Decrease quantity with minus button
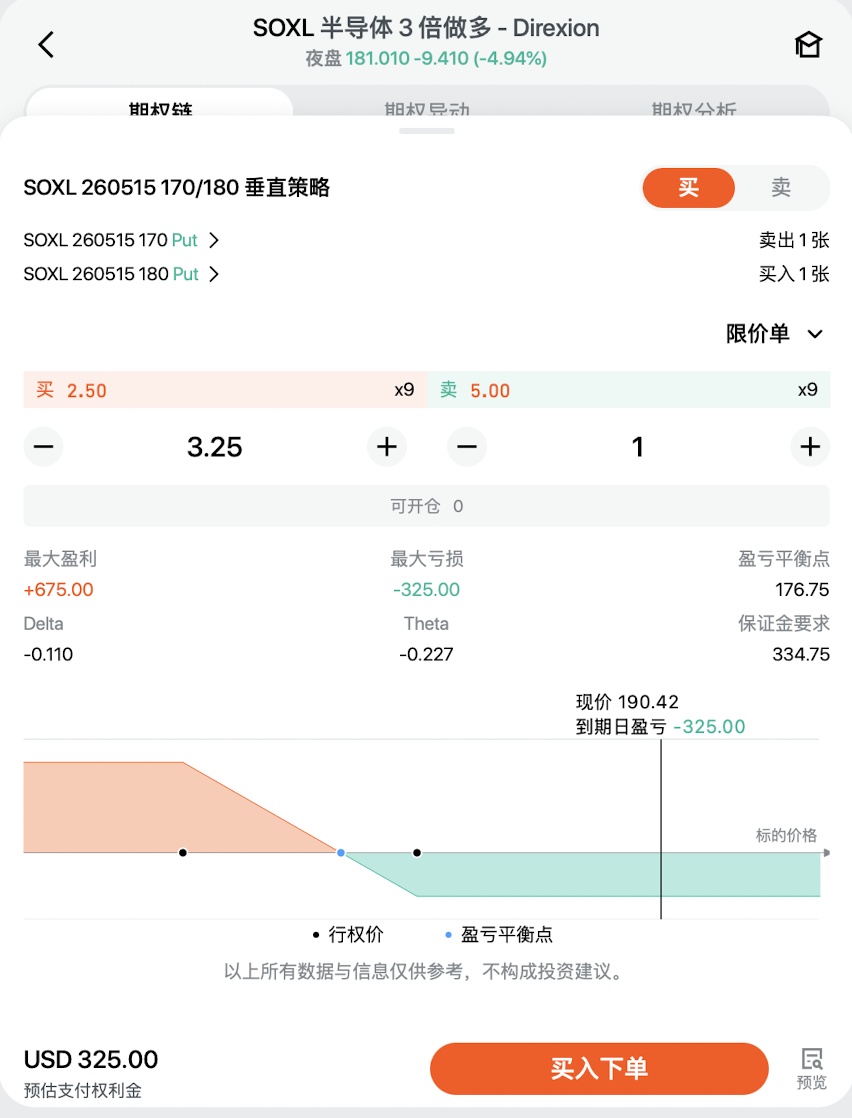Viewport: 852px width, 1118px height. [x=467, y=447]
